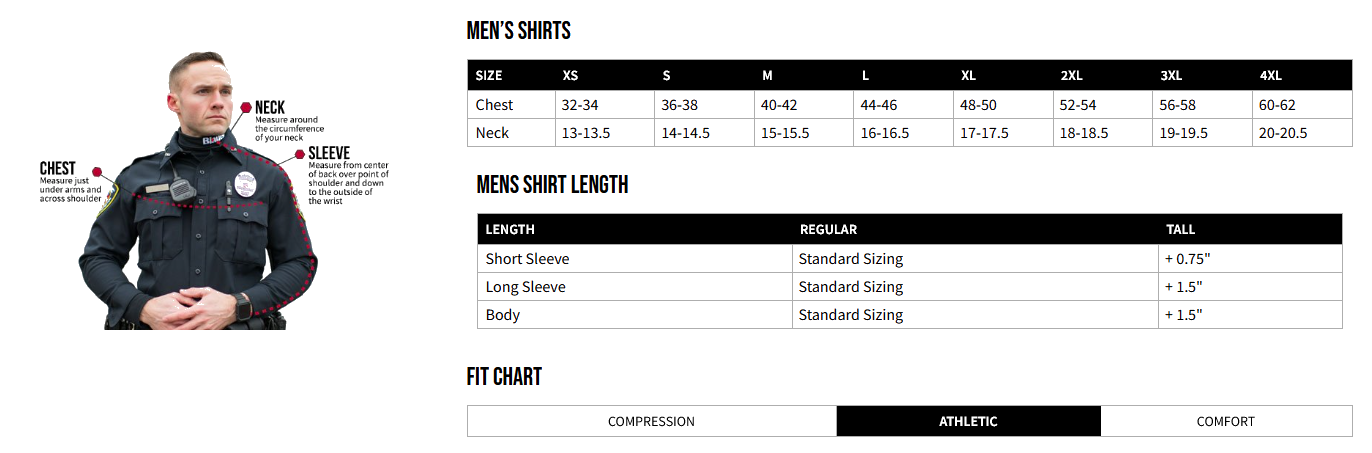Select the COMPRESSION fit option

click(652, 421)
